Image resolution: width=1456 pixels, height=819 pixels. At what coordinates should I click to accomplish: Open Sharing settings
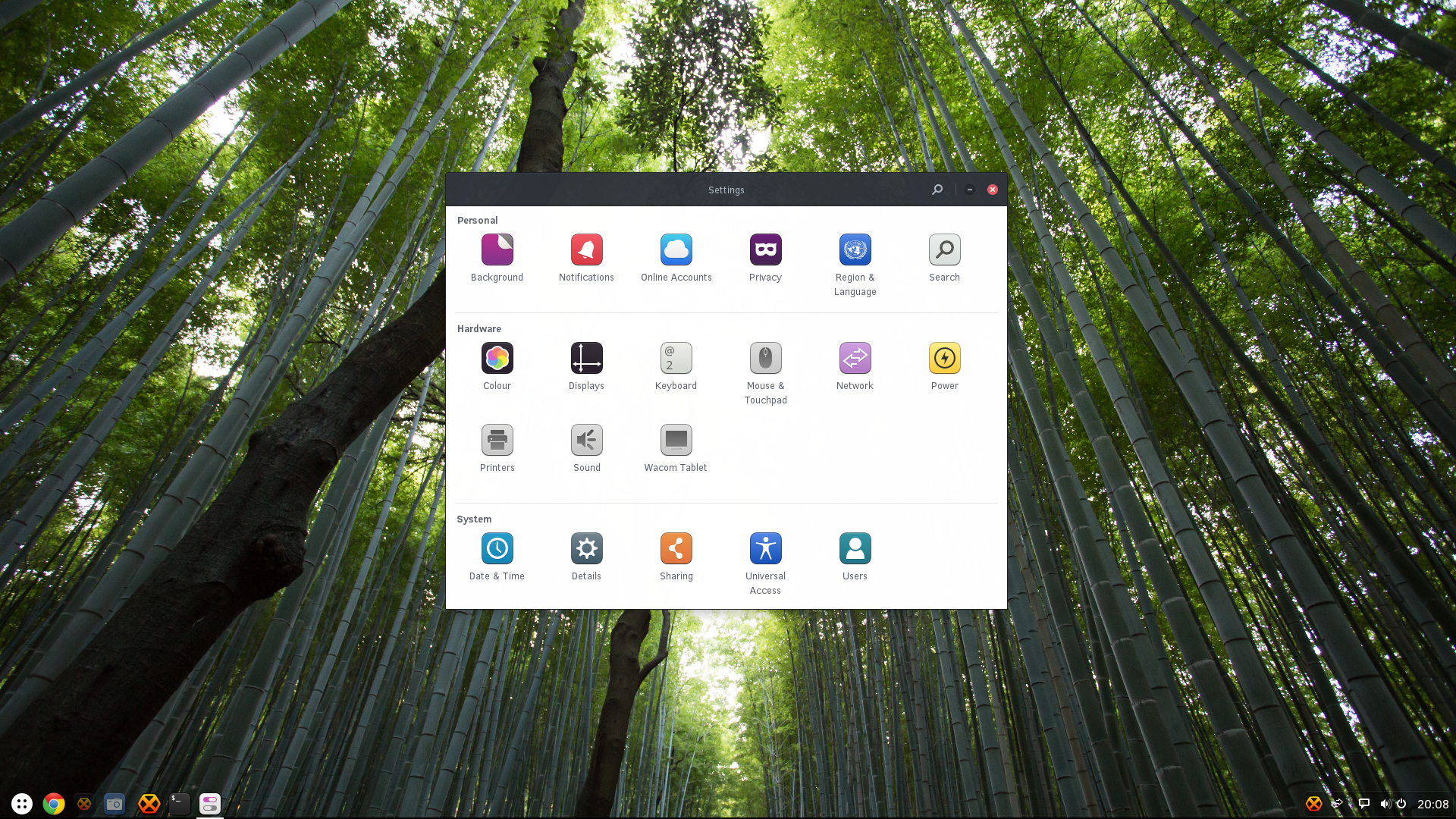[x=676, y=548]
